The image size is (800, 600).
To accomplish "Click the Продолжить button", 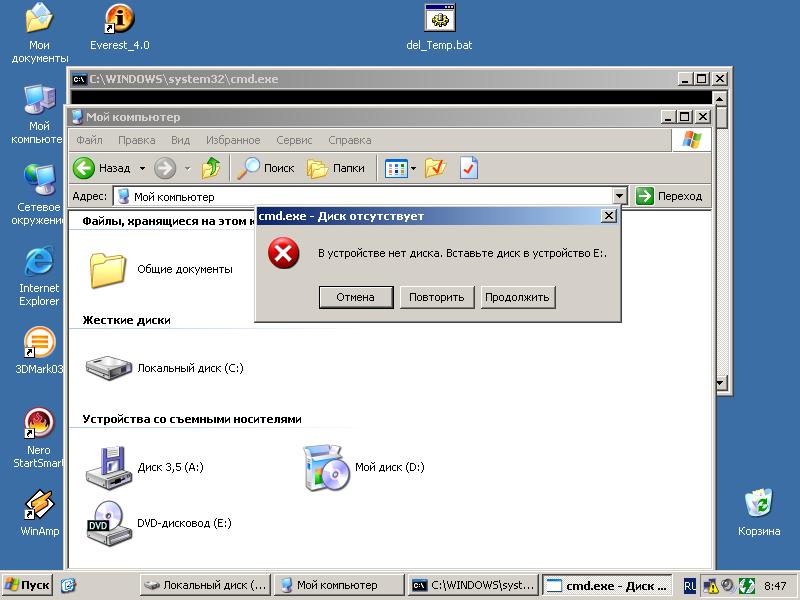I will click(x=517, y=297).
